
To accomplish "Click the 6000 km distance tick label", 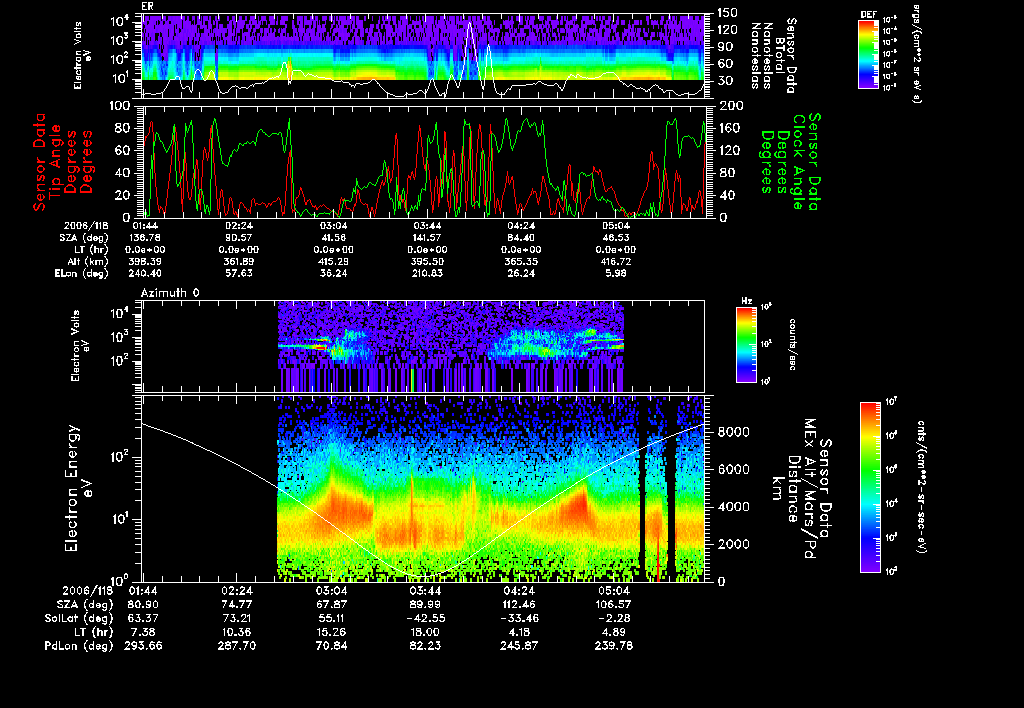I will 734,470.
